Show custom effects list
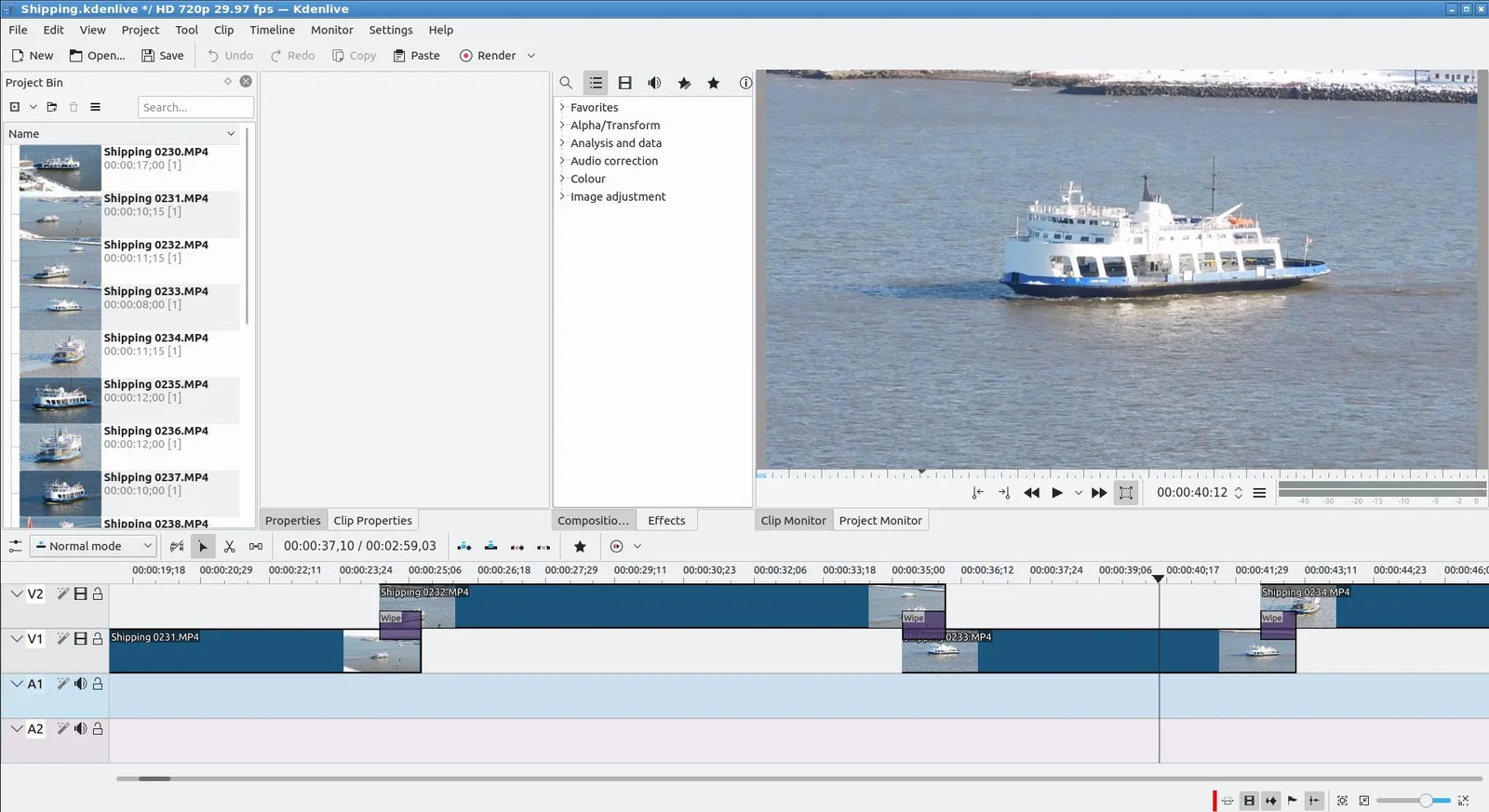This screenshot has height=812, width=1489. click(x=684, y=83)
